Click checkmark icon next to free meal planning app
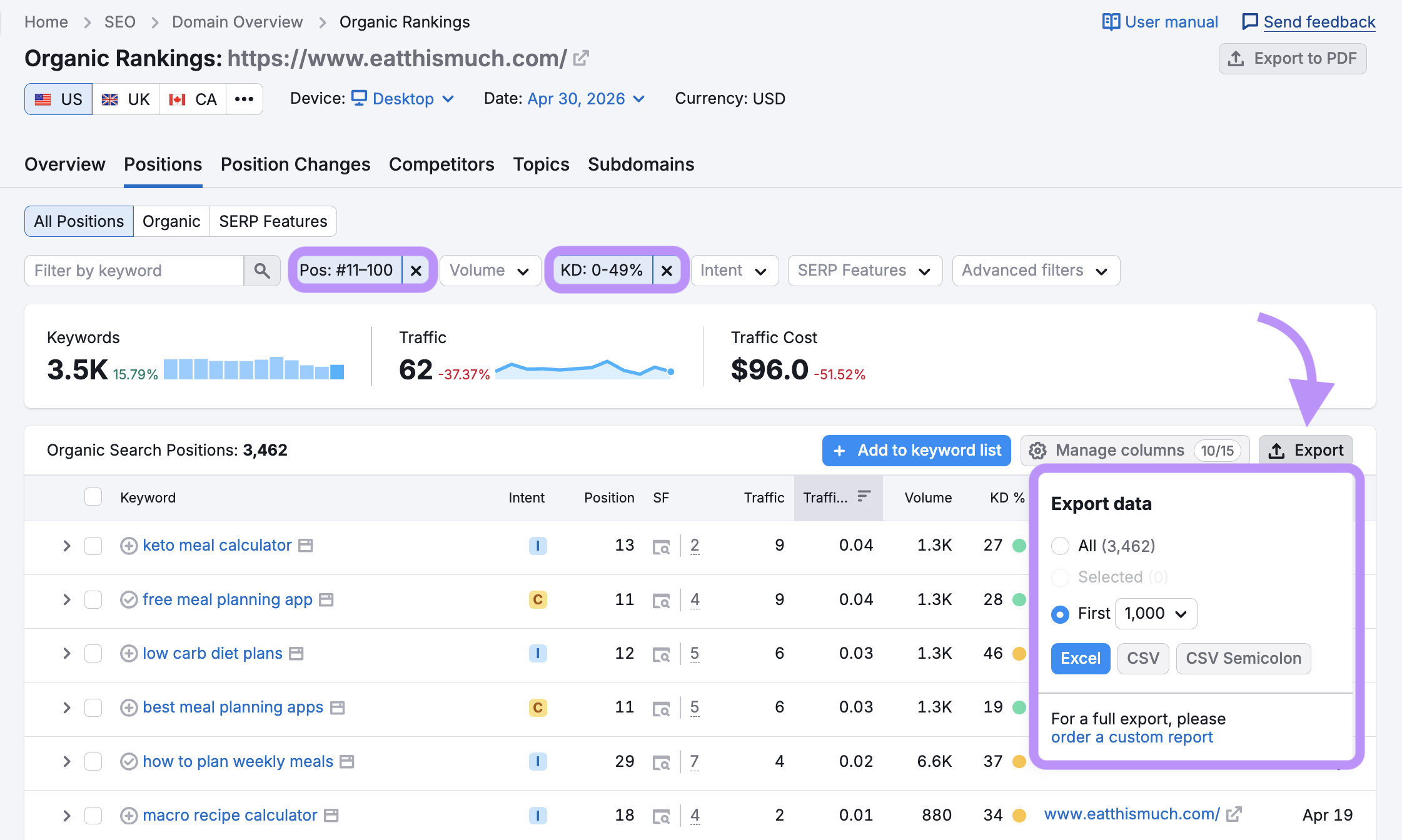This screenshot has width=1402, height=840. pos(129,600)
